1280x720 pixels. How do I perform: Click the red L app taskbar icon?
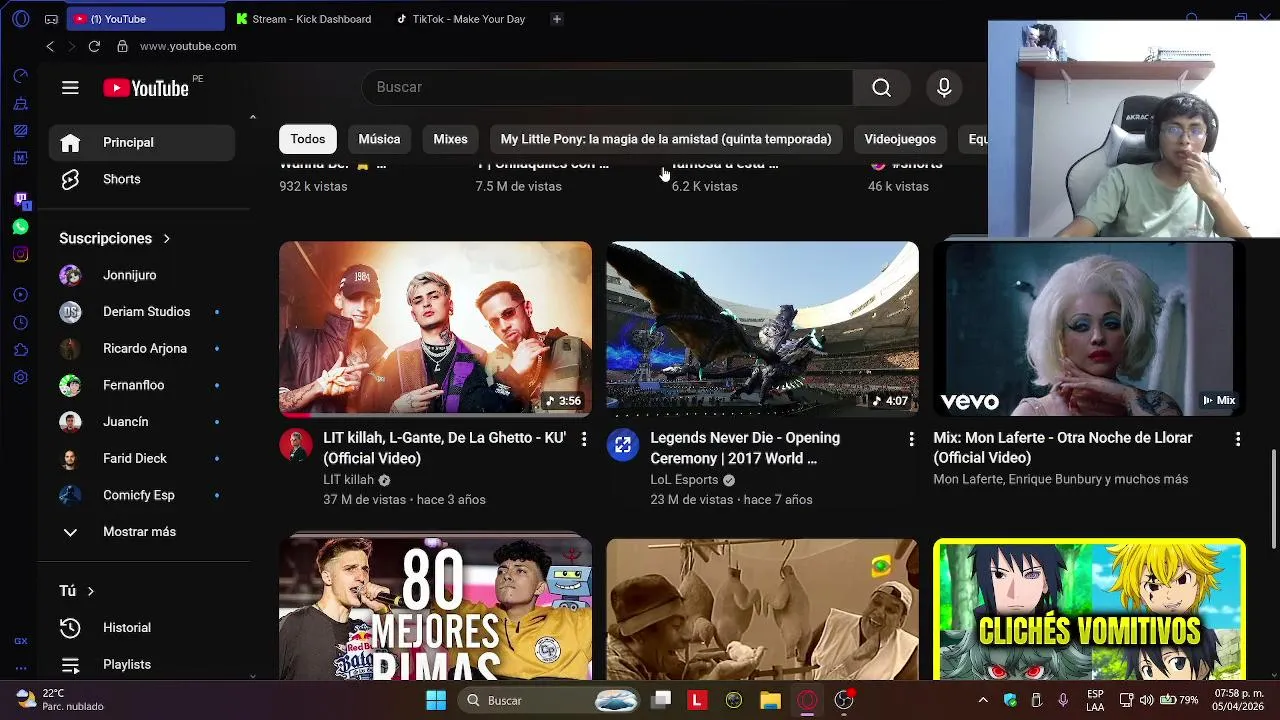tap(697, 700)
